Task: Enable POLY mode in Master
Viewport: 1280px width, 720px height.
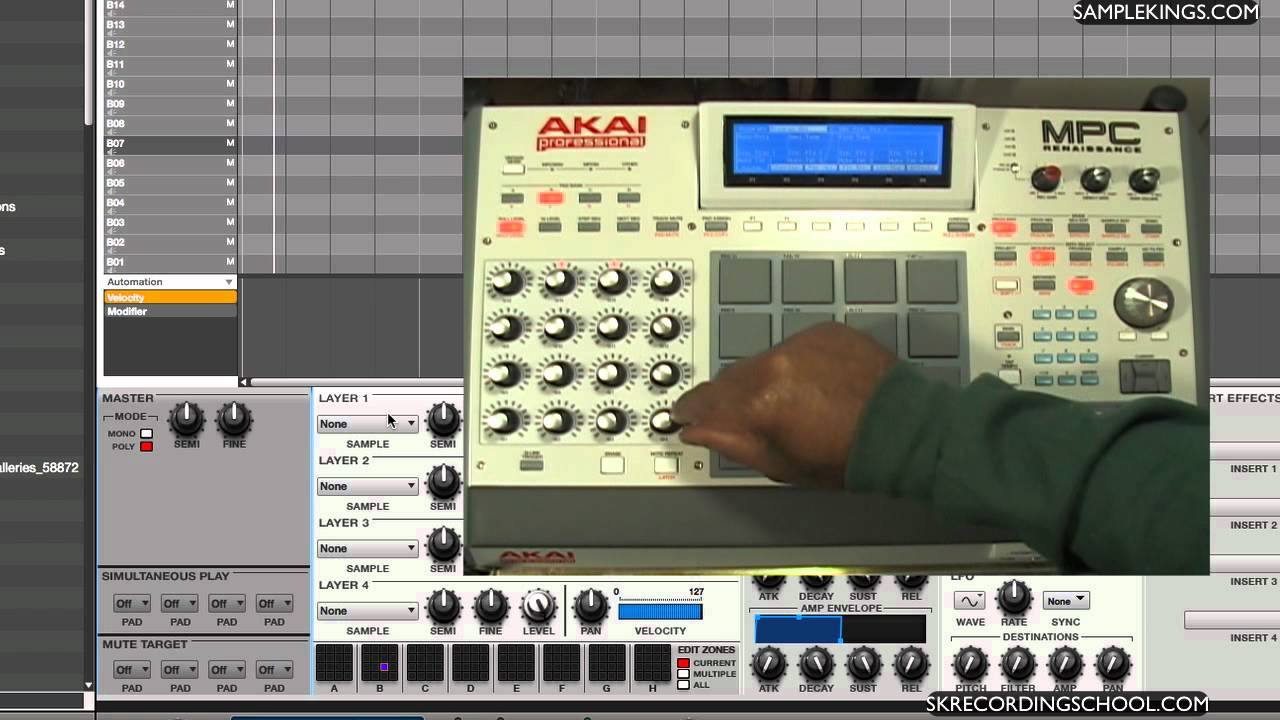Action: (146, 446)
